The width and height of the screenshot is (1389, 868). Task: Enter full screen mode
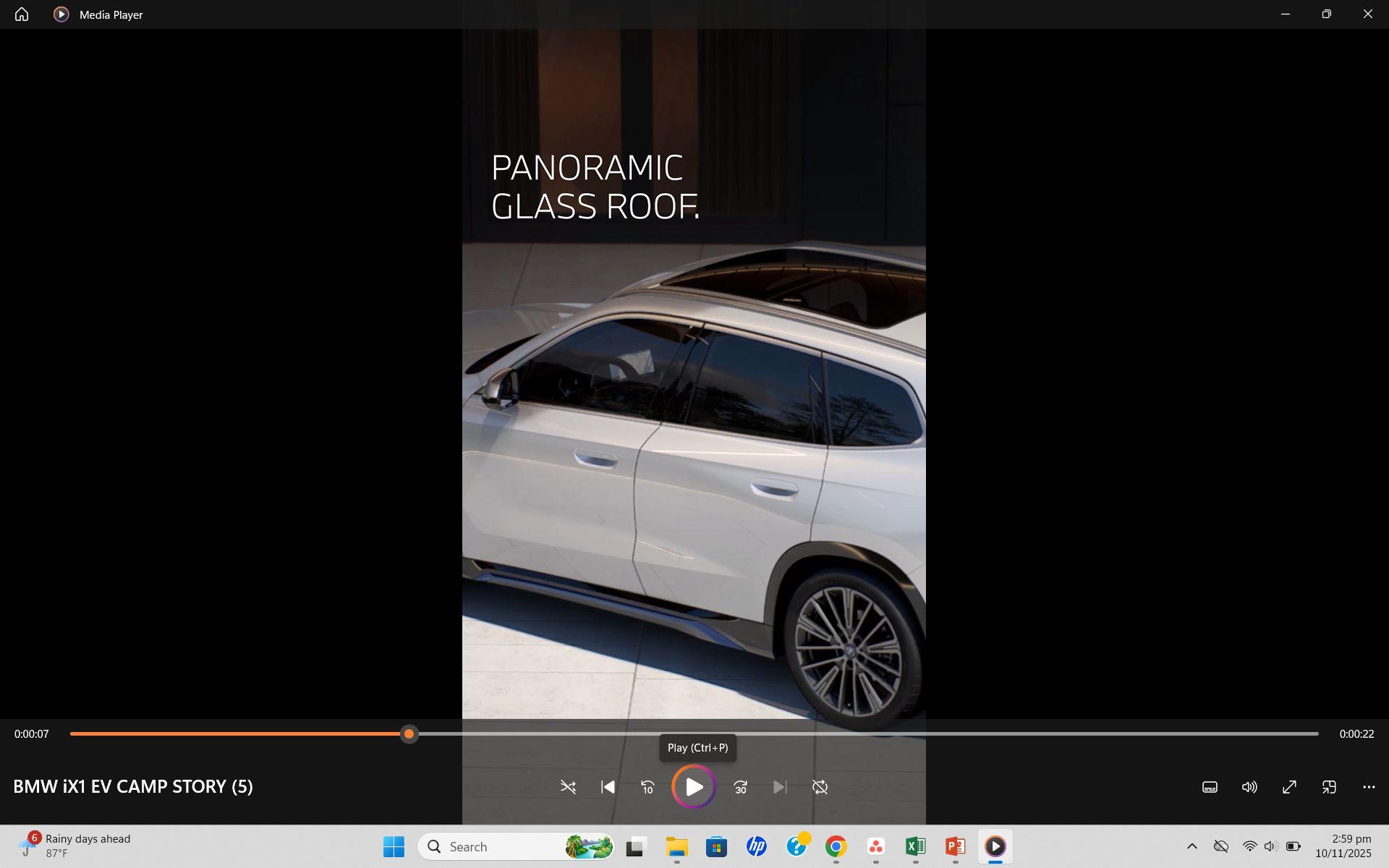(1289, 787)
